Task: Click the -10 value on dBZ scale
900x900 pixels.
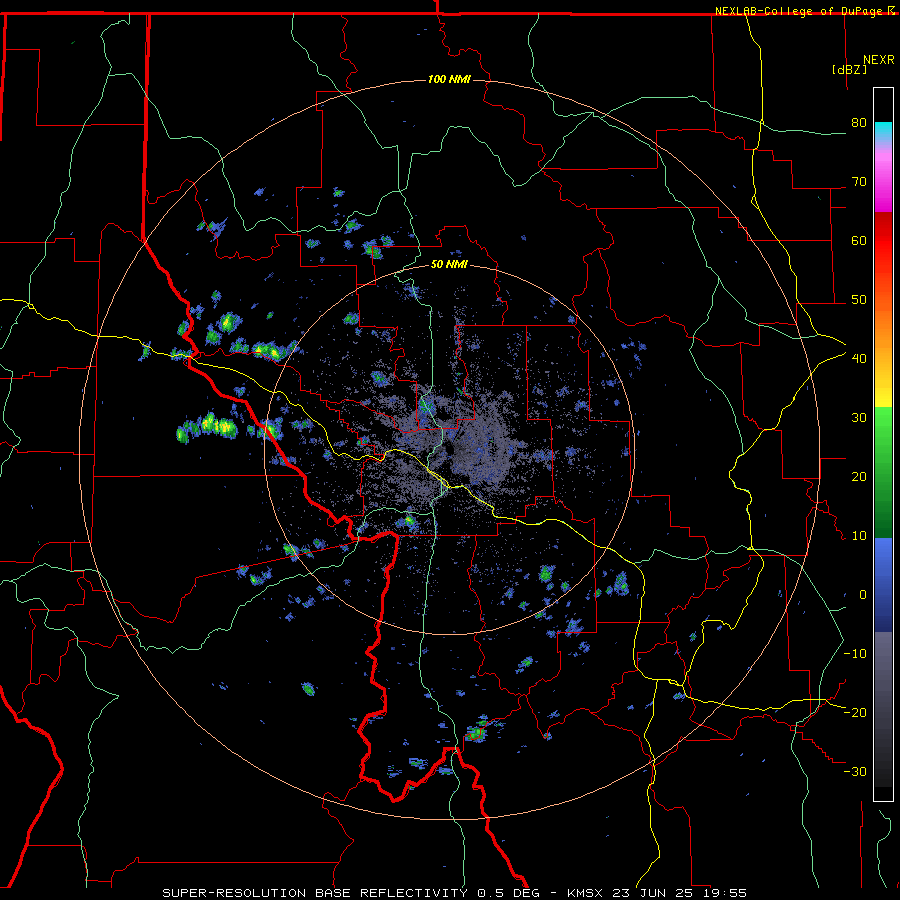Action: click(x=855, y=654)
